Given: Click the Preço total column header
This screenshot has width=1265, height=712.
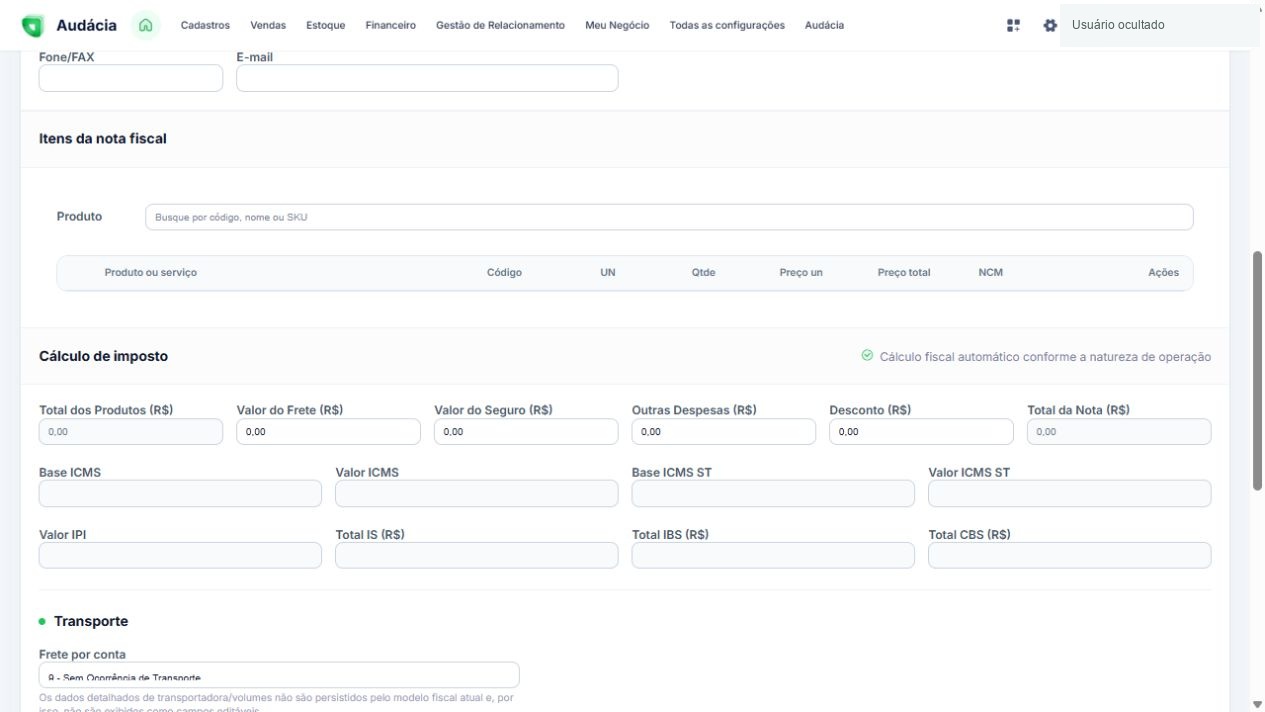Looking at the screenshot, I should [904, 273].
